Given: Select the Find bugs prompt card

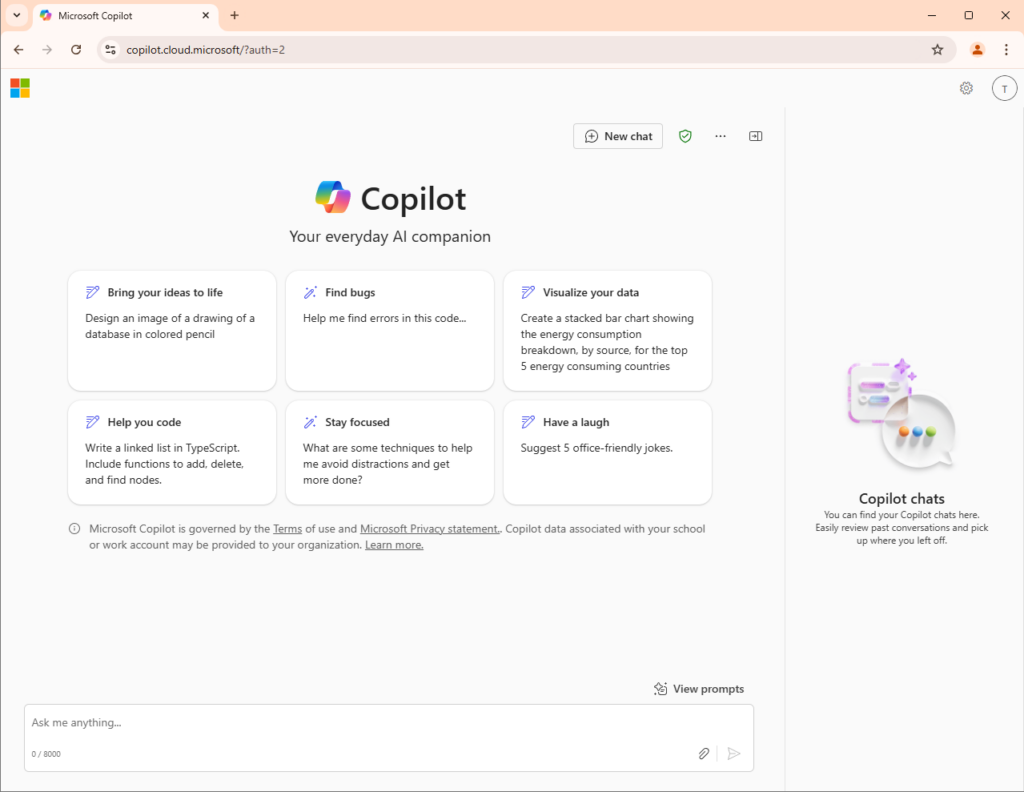Looking at the screenshot, I should coord(389,331).
